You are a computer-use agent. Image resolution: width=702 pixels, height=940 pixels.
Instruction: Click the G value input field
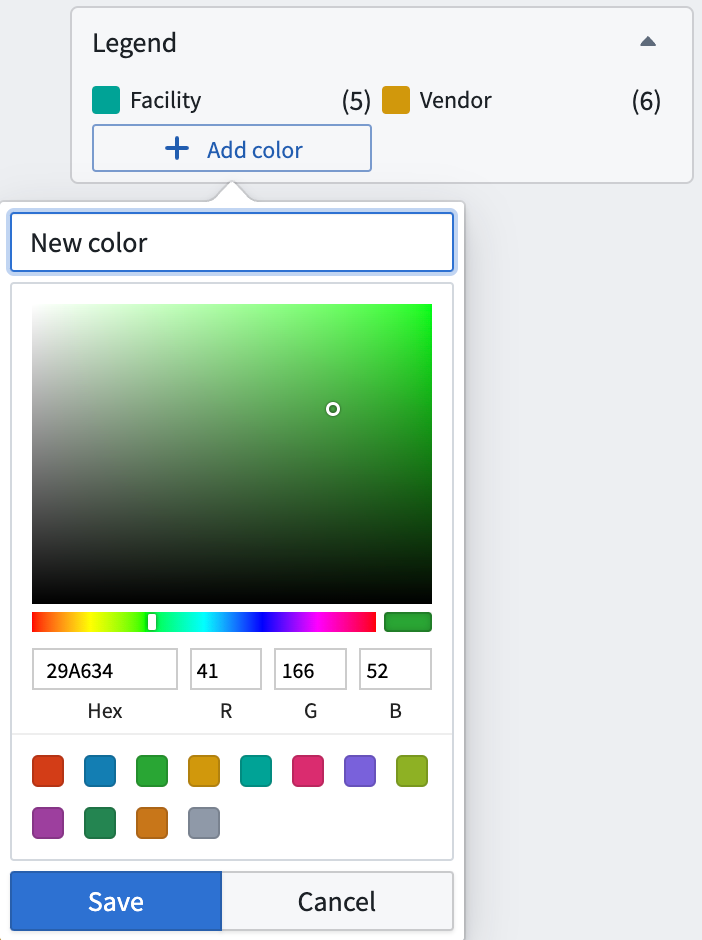[310, 670]
